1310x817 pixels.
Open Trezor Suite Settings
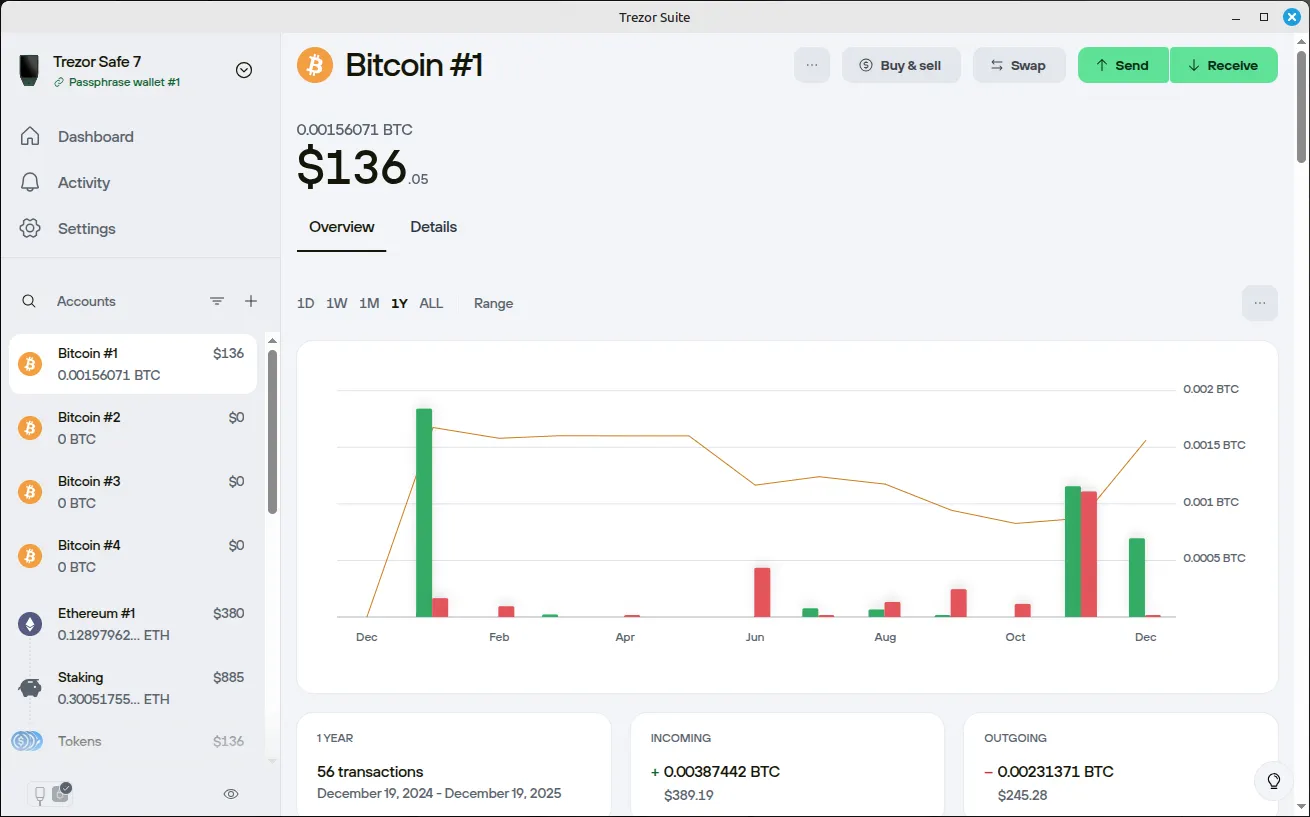pos(87,228)
